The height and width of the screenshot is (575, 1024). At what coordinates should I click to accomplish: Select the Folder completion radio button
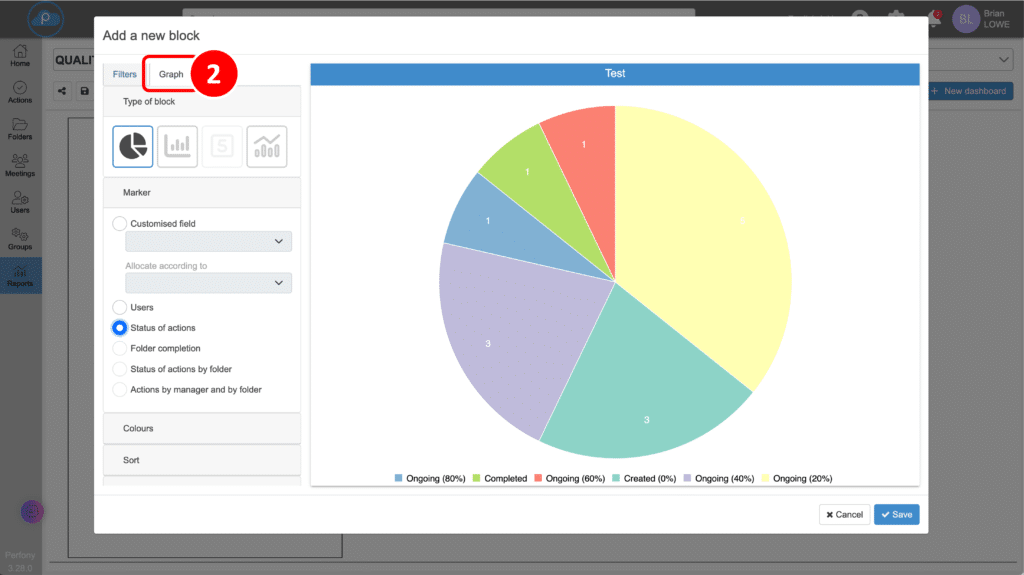pyautogui.click(x=120, y=348)
